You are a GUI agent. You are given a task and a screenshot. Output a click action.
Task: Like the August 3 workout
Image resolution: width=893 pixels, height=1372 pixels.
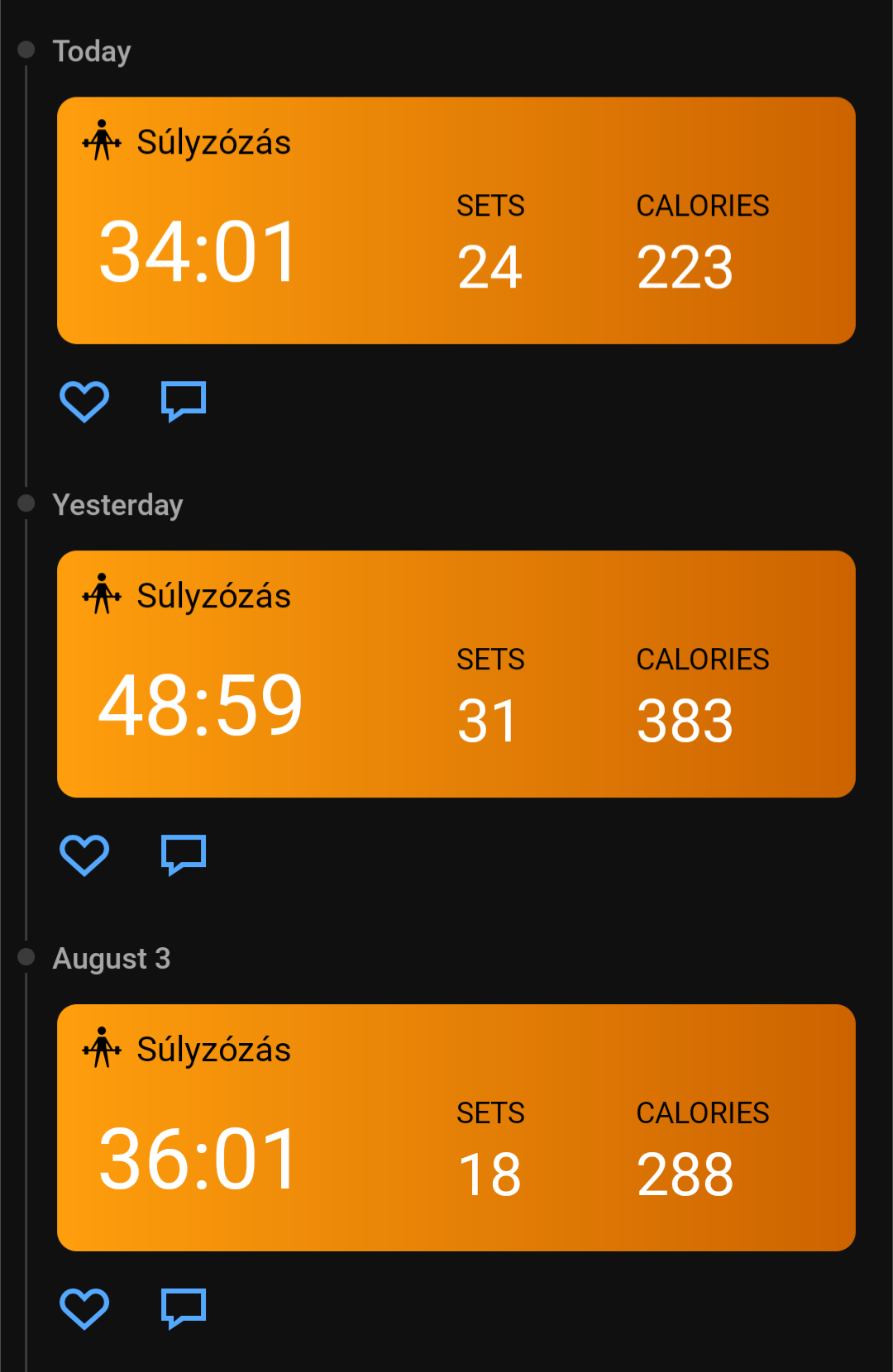pos(84,1309)
